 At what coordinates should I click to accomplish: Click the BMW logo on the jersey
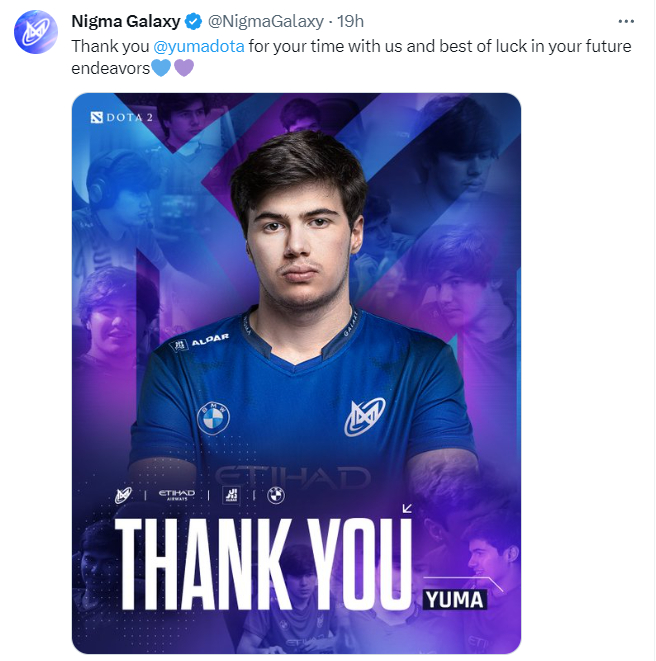213,418
